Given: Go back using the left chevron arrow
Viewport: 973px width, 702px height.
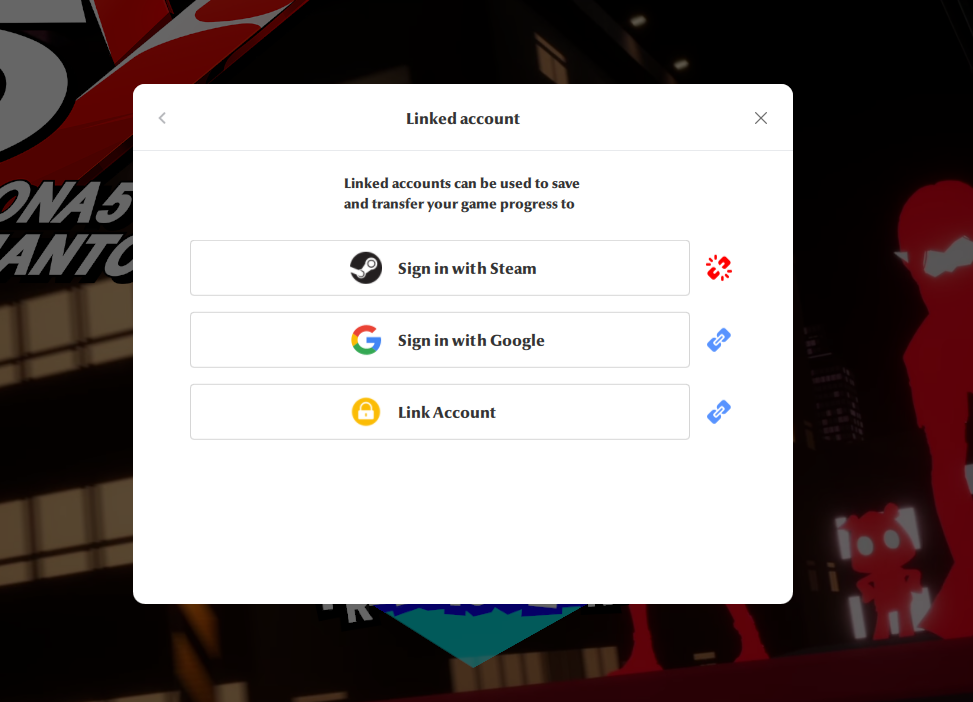Looking at the screenshot, I should pyautogui.click(x=162, y=118).
